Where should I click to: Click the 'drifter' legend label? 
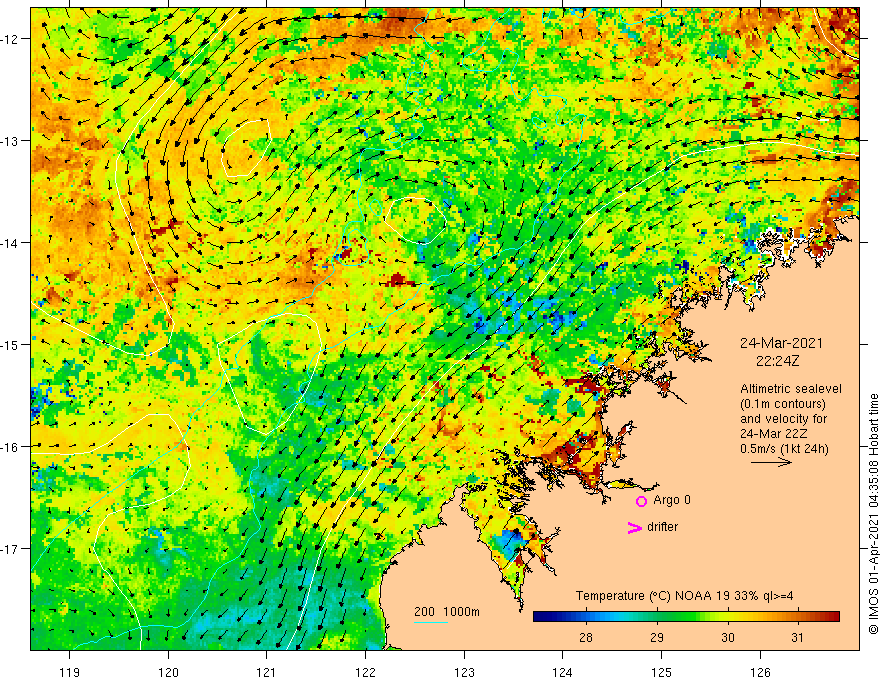coord(662,527)
